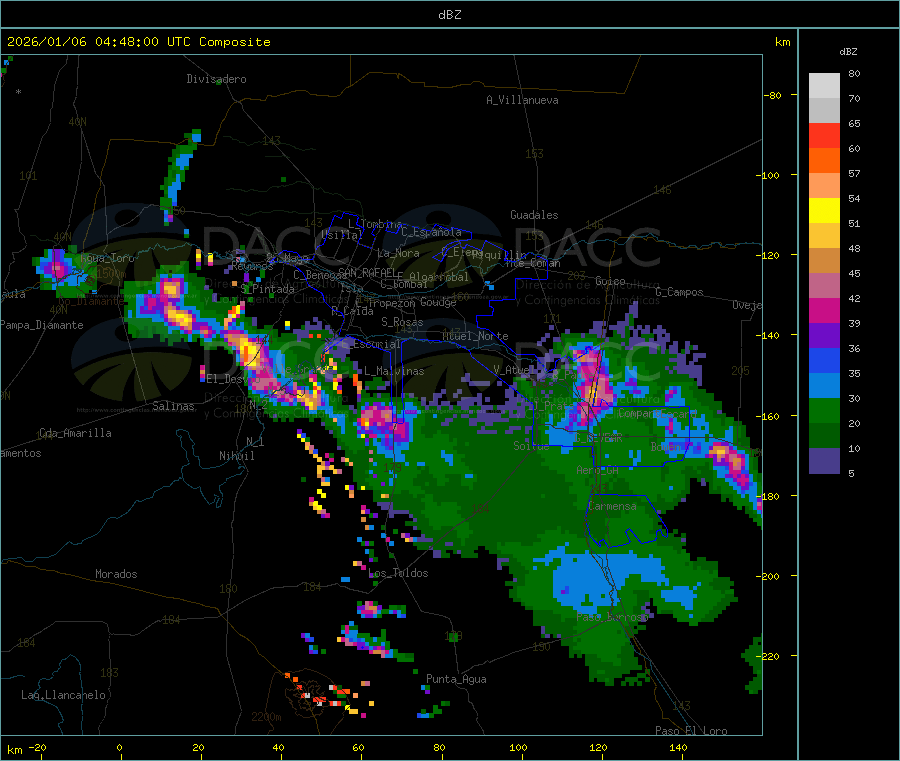The image size is (900, 761).
Task: Click the purple 36–39 dBZ legend swatch
Action: pos(824,336)
